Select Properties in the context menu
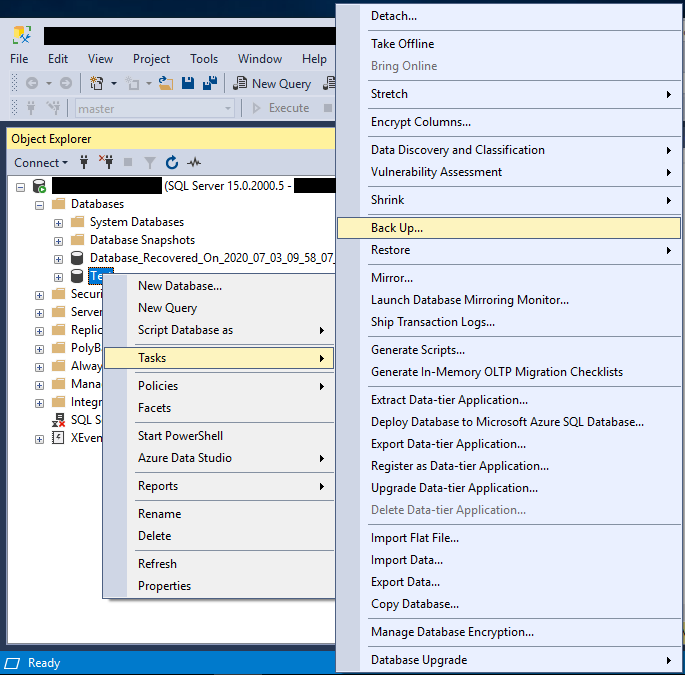 (x=164, y=586)
